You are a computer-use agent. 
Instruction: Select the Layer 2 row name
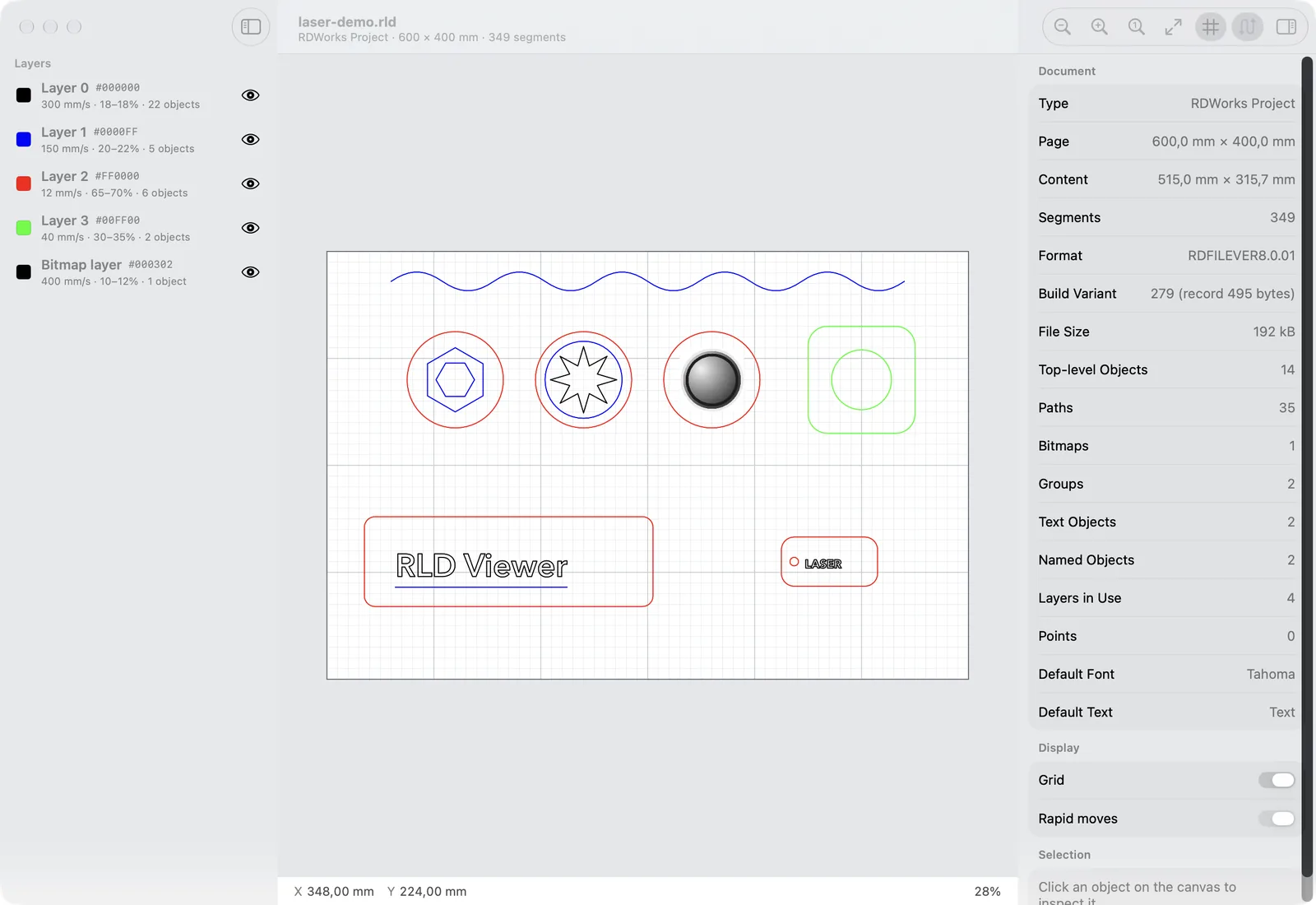(x=65, y=176)
